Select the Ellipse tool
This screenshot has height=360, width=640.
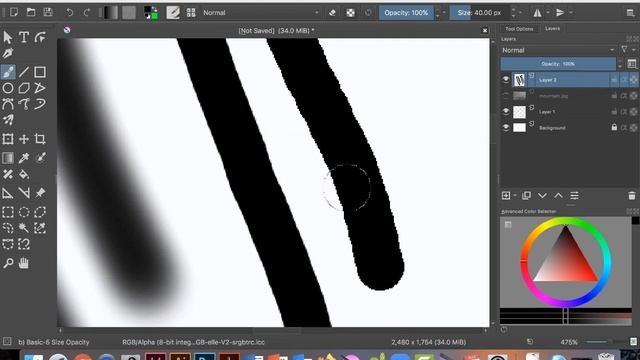tap(8, 88)
